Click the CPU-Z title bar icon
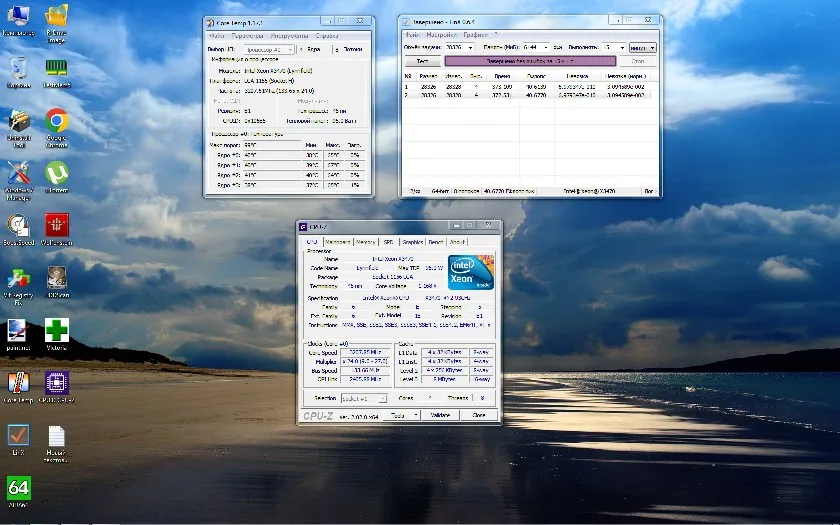 pyautogui.click(x=303, y=227)
